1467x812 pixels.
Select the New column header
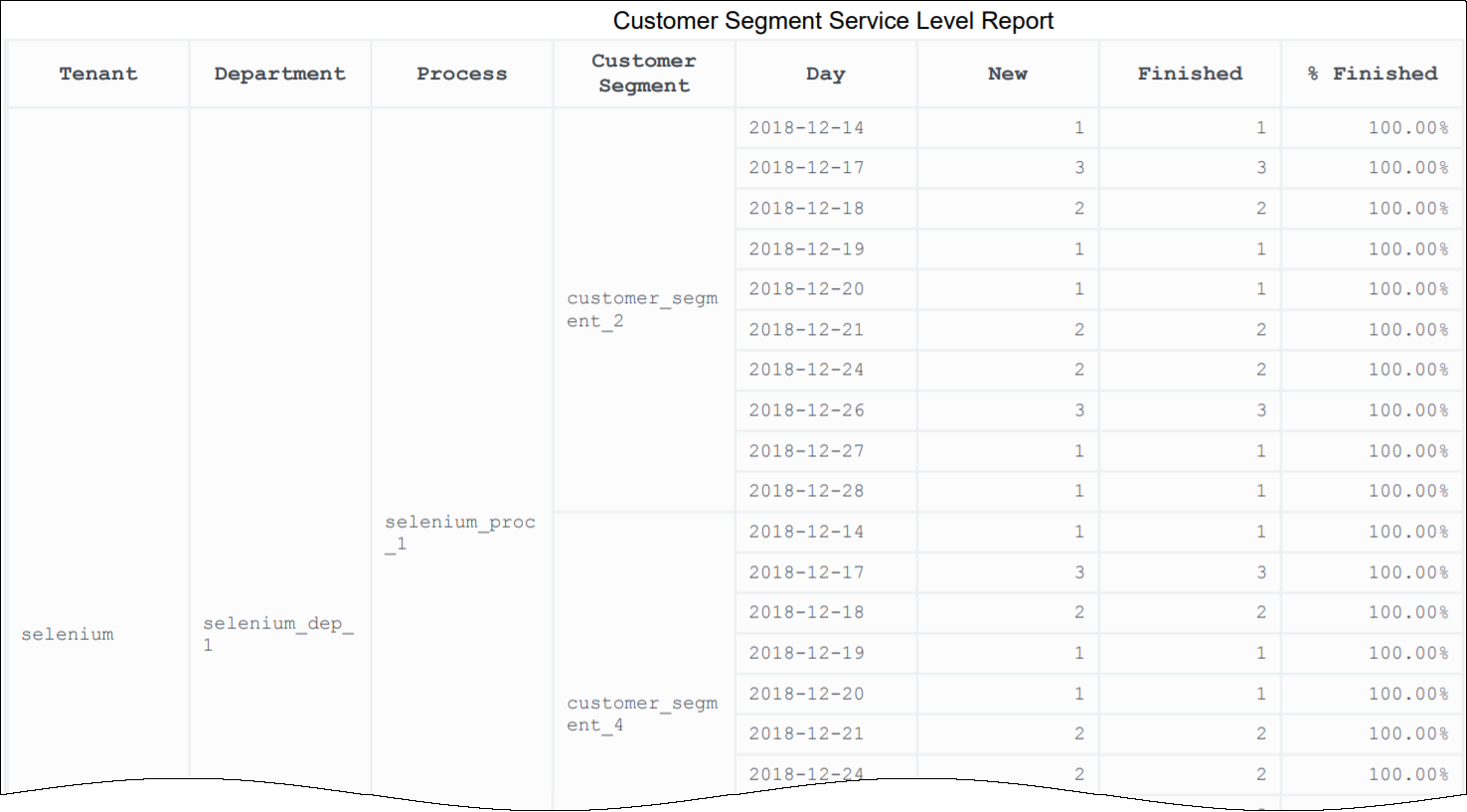(1007, 74)
